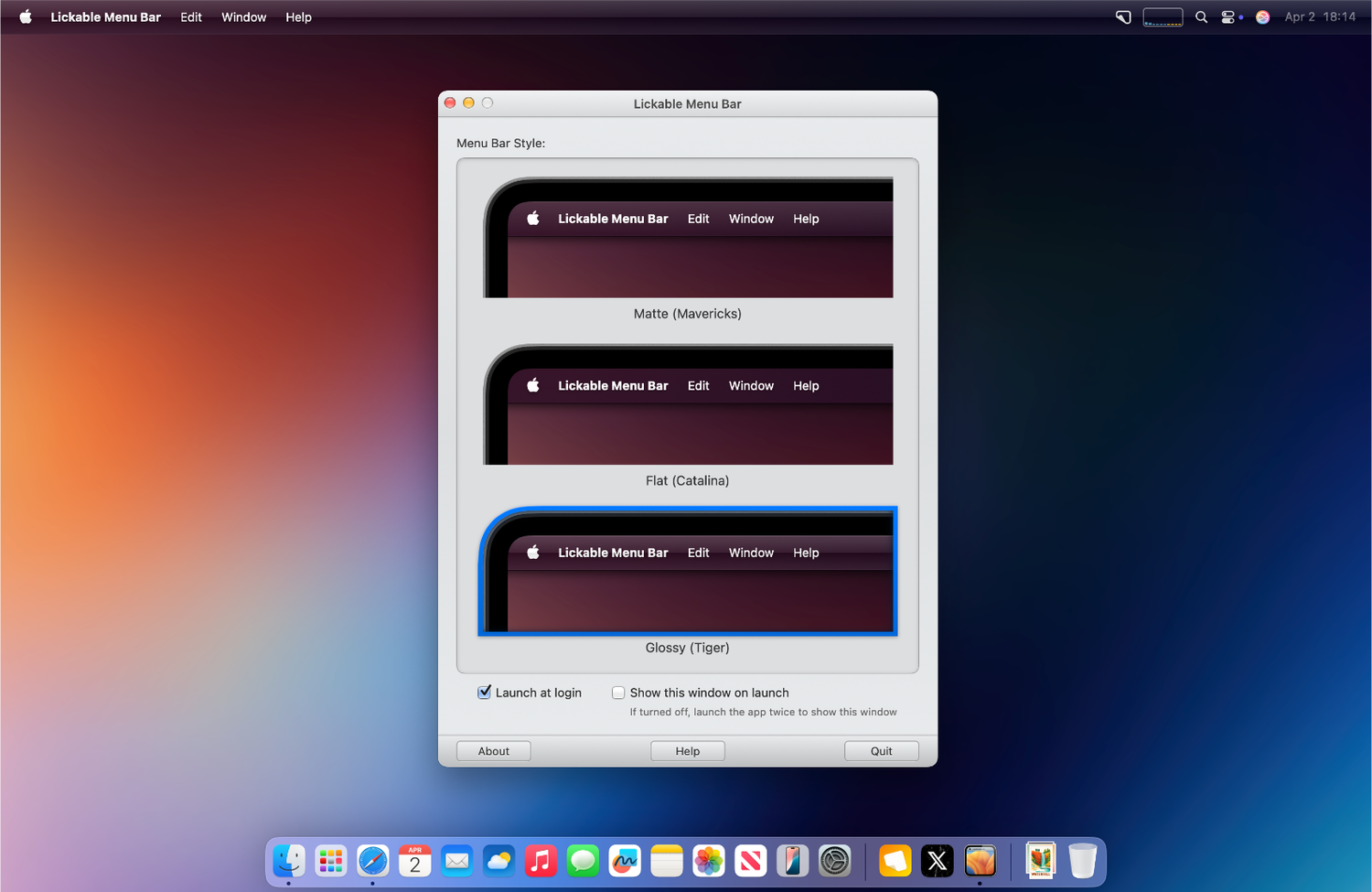Enable Show this window on launch
Screen dimensions: 1372x892
click(x=618, y=693)
